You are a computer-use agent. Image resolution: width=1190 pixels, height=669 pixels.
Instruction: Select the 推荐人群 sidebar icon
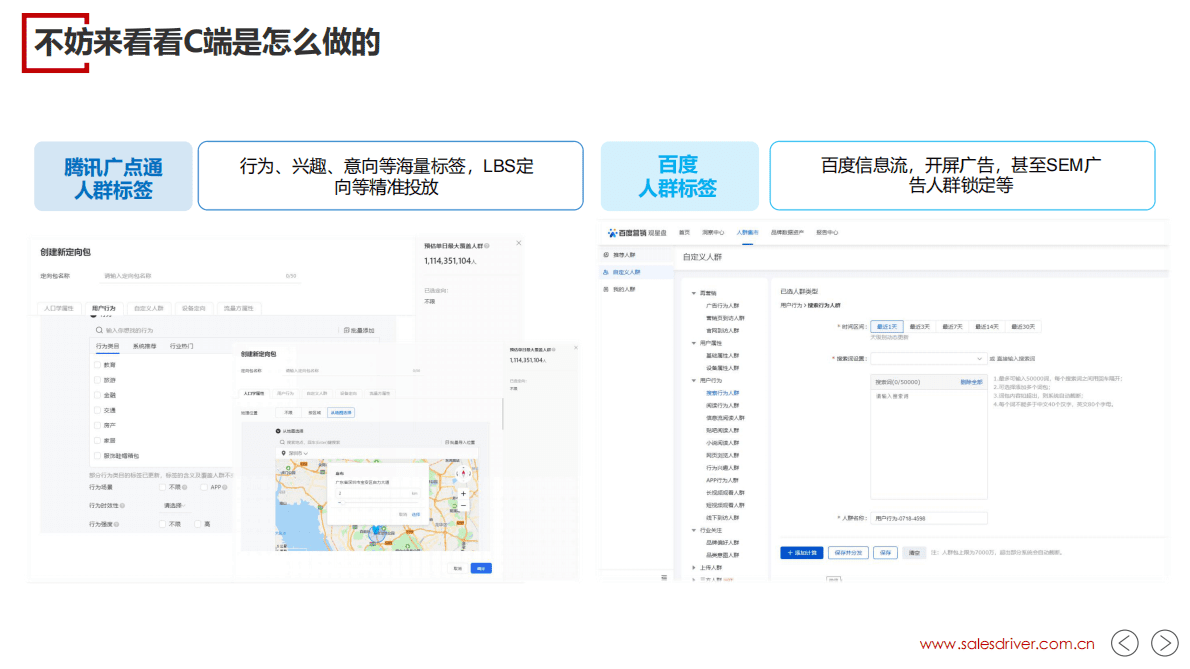click(x=606, y=254)
